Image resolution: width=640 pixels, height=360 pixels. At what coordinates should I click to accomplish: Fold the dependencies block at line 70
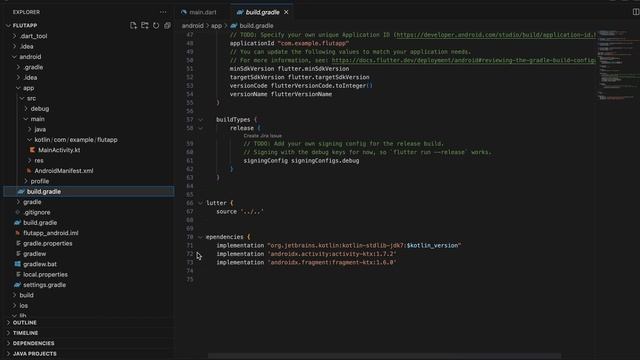coord(200,237)
